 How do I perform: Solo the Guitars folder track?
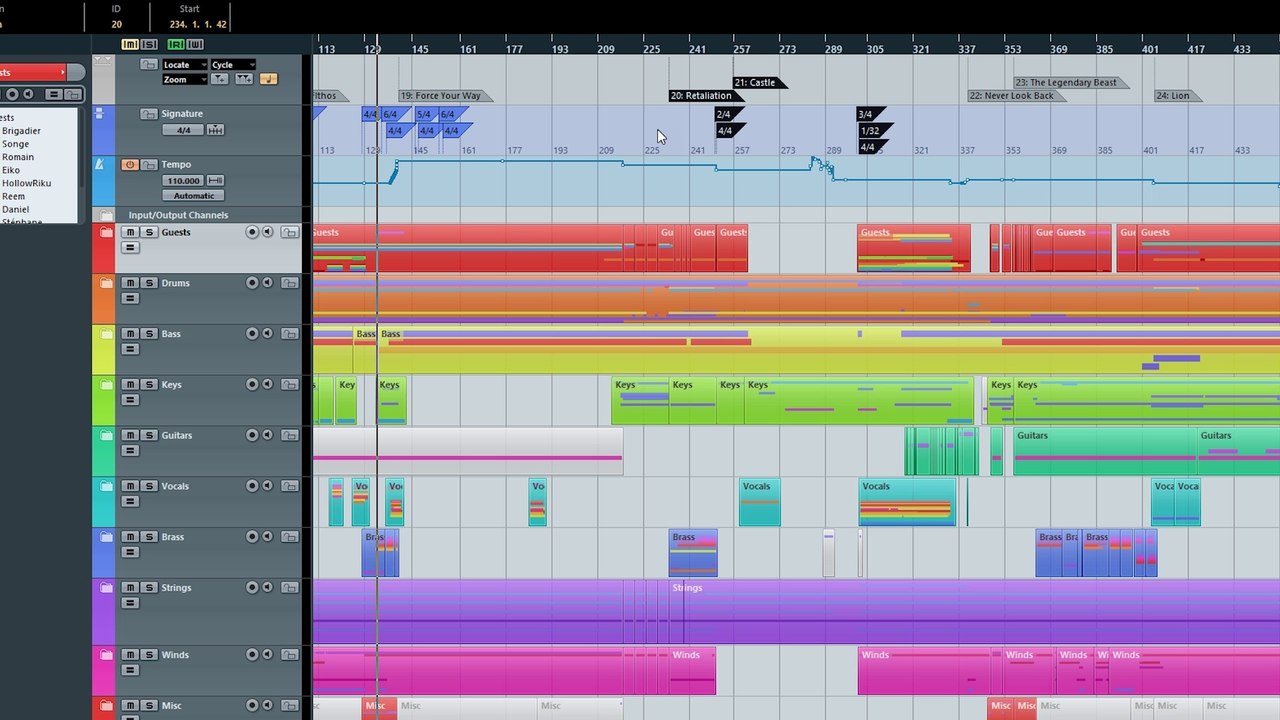pos(148,436)
